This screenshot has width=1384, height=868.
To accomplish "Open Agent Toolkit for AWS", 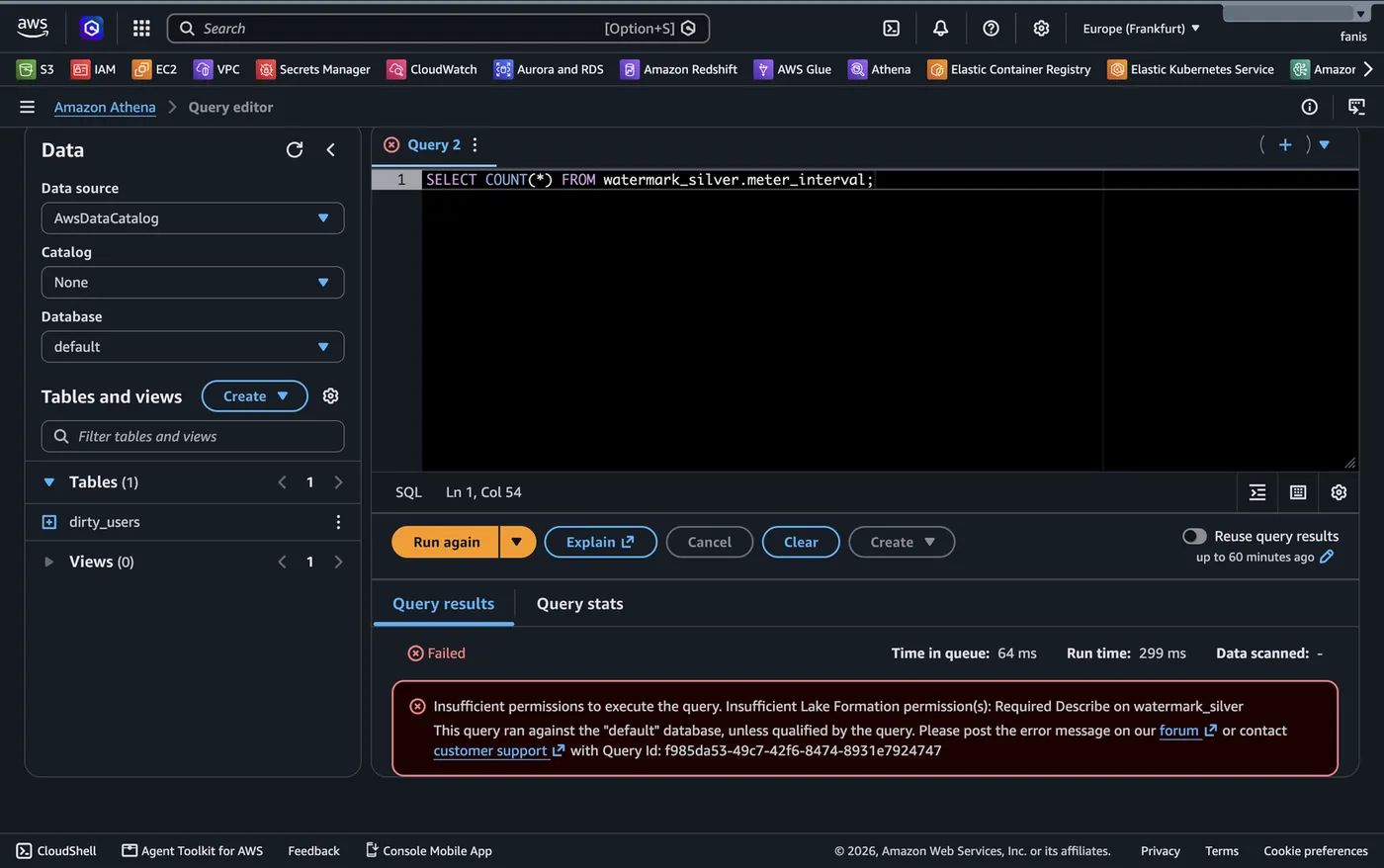I will 192,850.
